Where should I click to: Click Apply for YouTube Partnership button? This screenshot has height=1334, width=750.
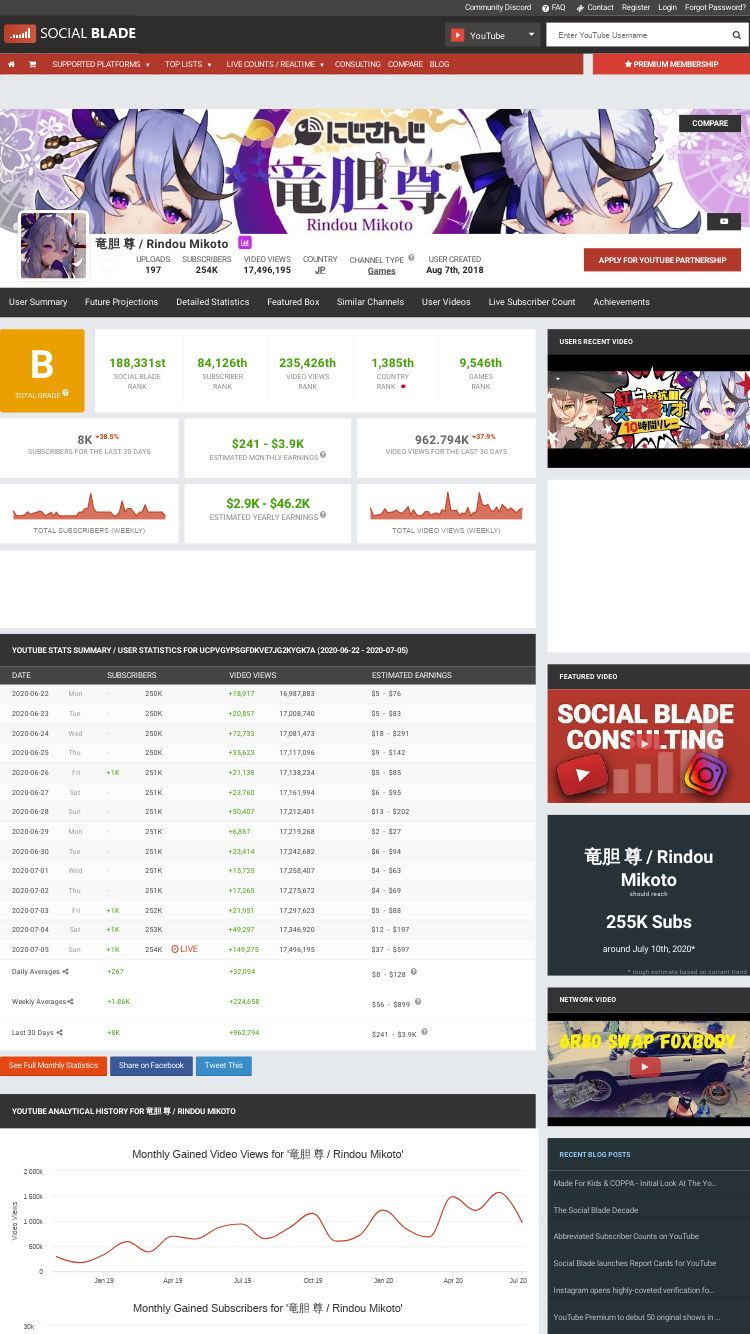[662, 260]
